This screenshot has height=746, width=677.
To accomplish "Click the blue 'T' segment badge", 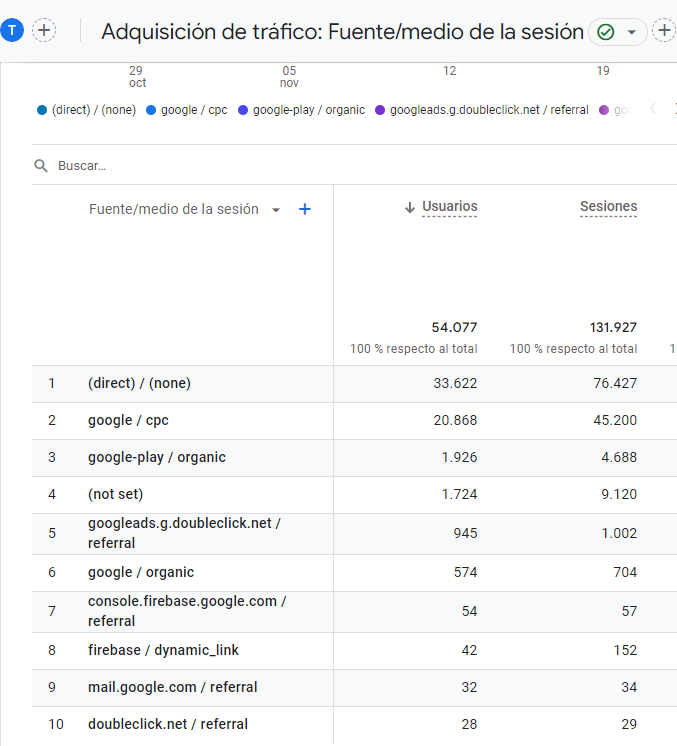I will tap(12, 30).
